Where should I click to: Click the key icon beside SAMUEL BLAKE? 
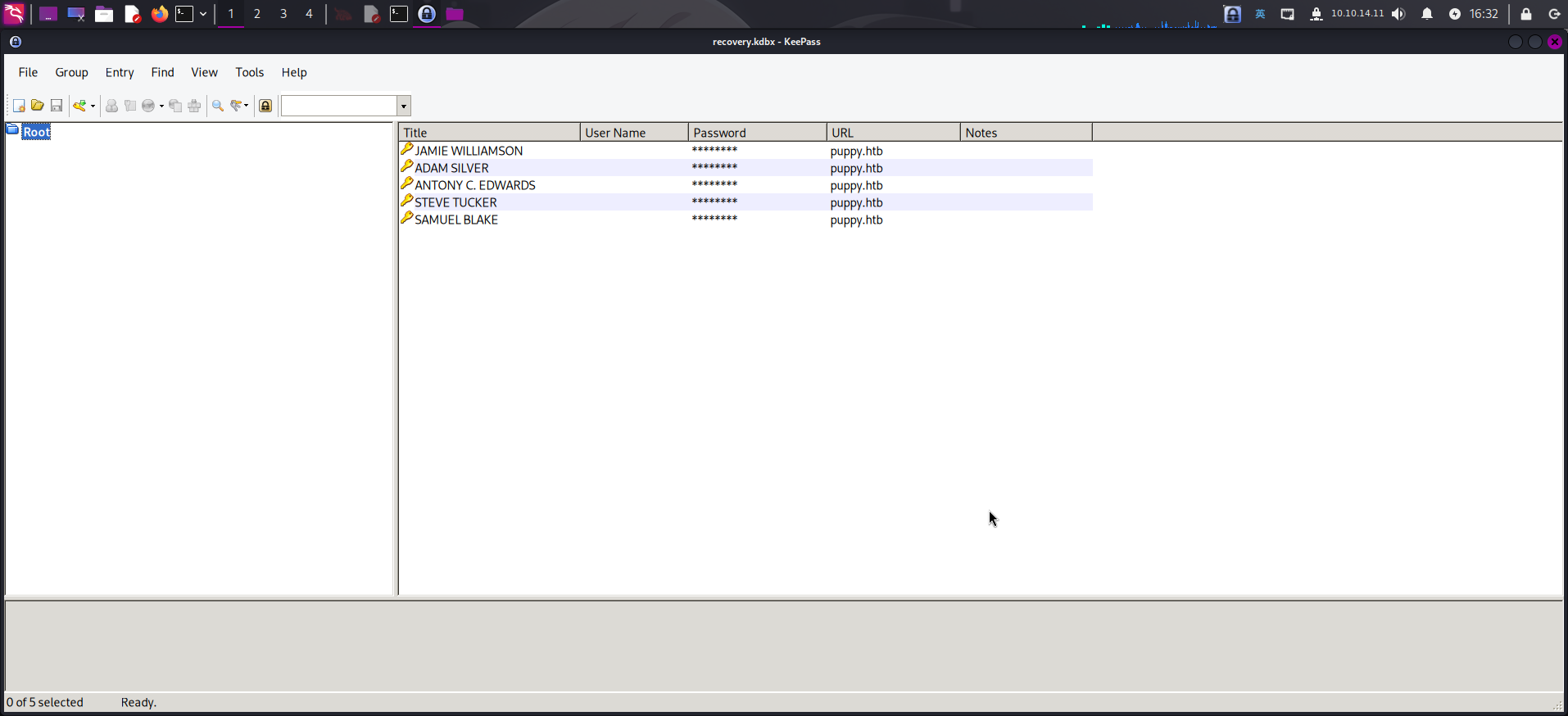(407, 218)
